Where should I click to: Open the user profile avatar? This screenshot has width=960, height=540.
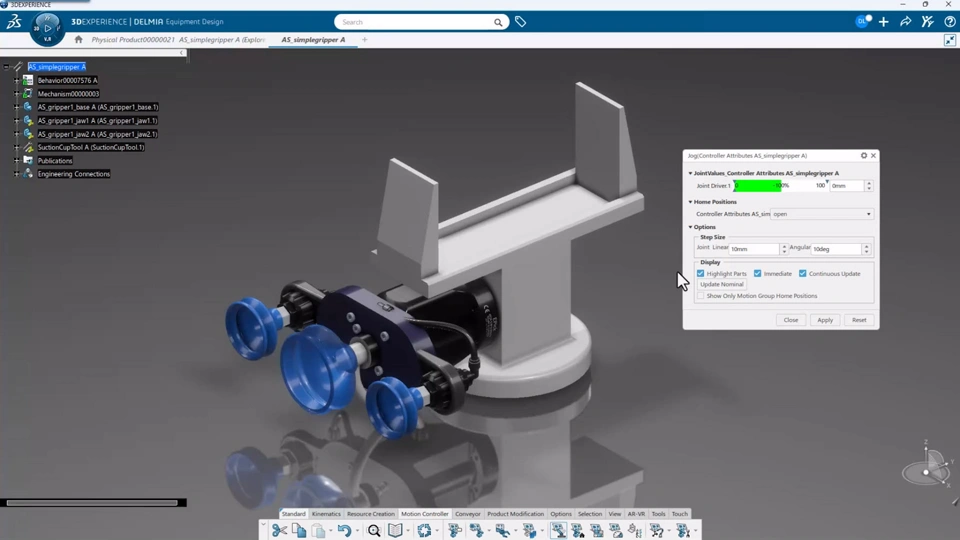point(862,21)
